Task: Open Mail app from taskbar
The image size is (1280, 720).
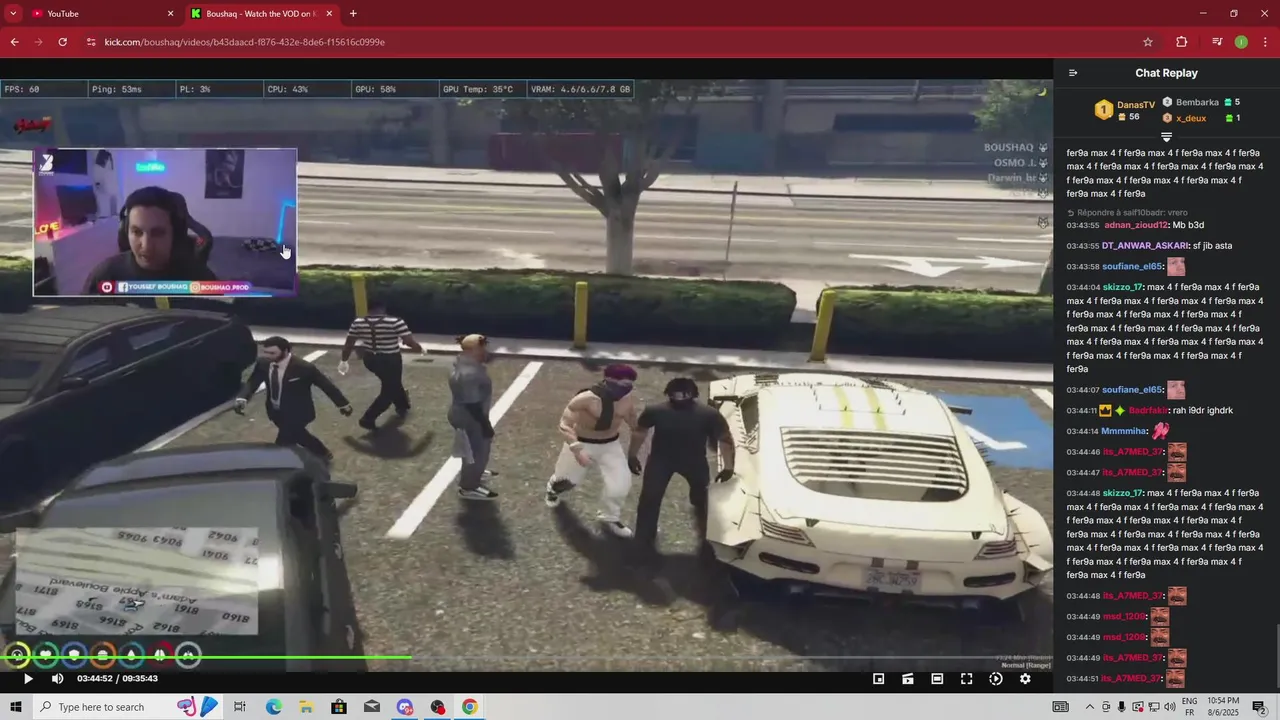Action: 372,707
